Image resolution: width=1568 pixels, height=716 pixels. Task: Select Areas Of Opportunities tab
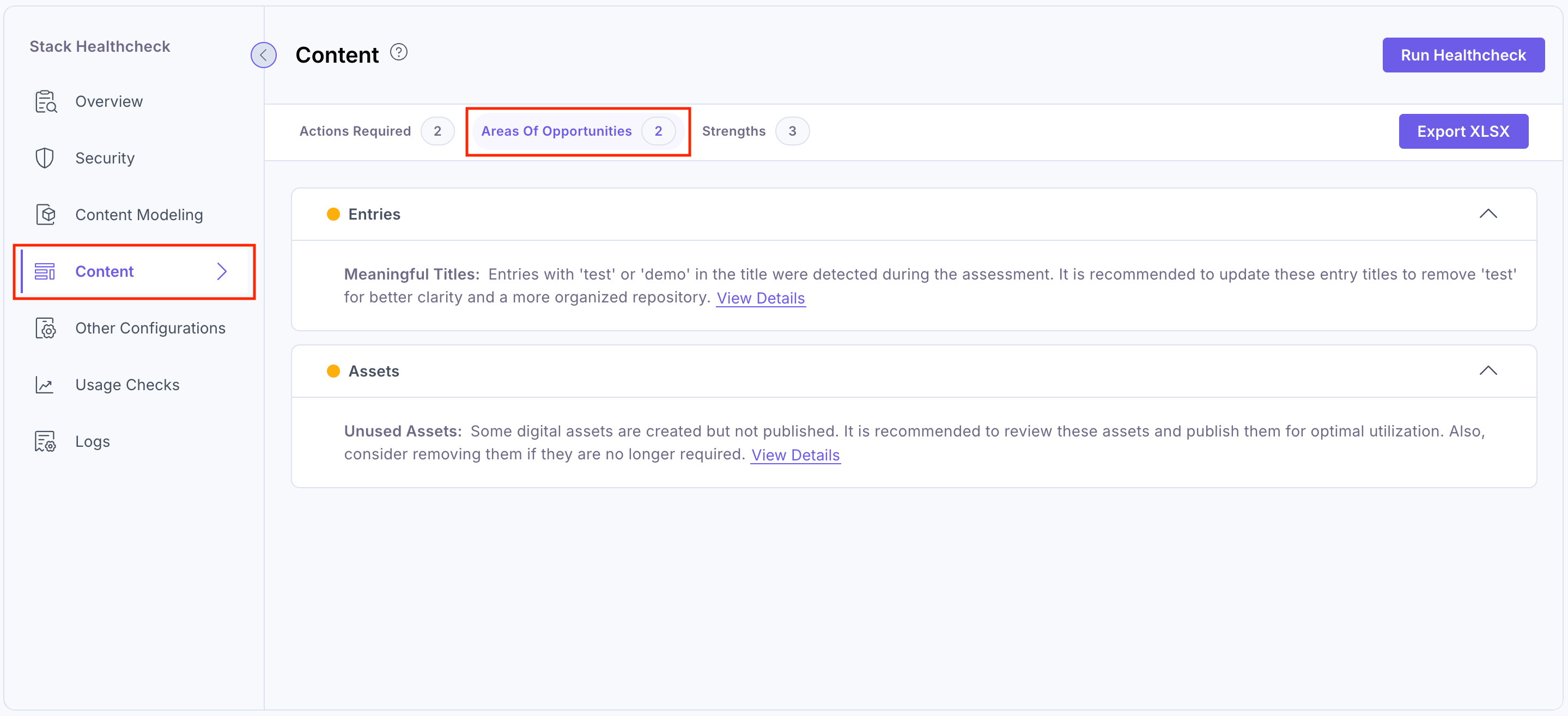[556, 131]
